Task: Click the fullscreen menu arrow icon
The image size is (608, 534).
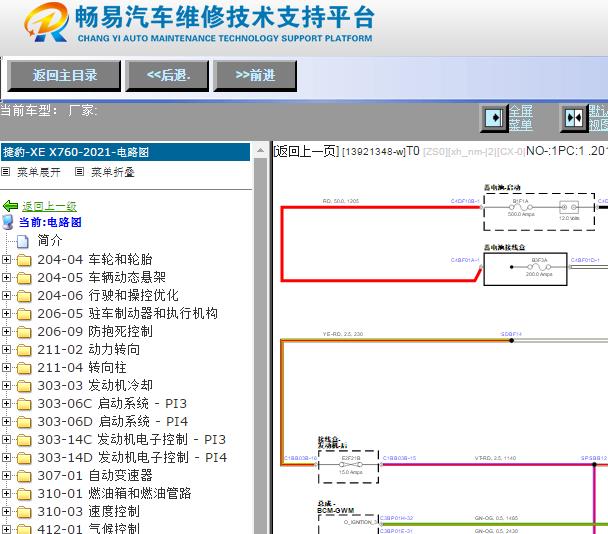Action: click(x=494, y=118)
